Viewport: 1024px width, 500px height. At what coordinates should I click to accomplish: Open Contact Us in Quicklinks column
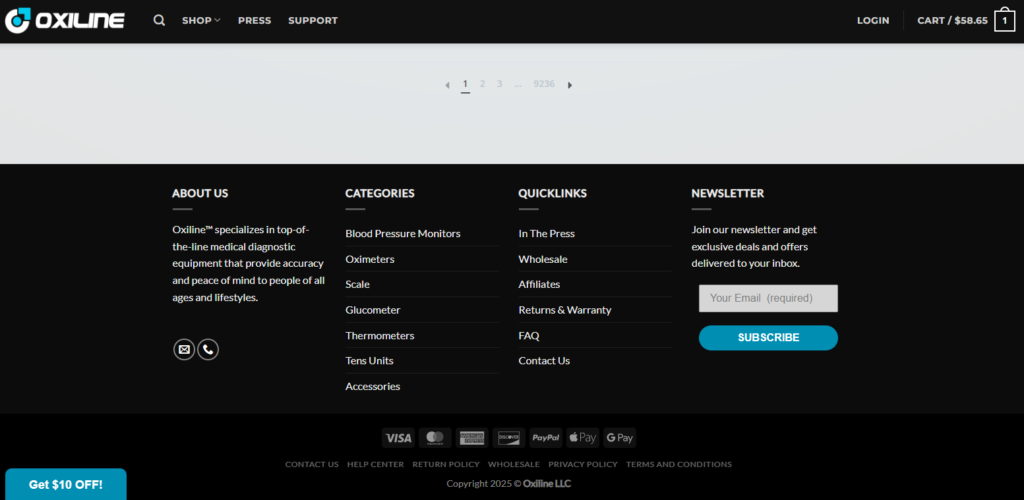pos(544,360)
